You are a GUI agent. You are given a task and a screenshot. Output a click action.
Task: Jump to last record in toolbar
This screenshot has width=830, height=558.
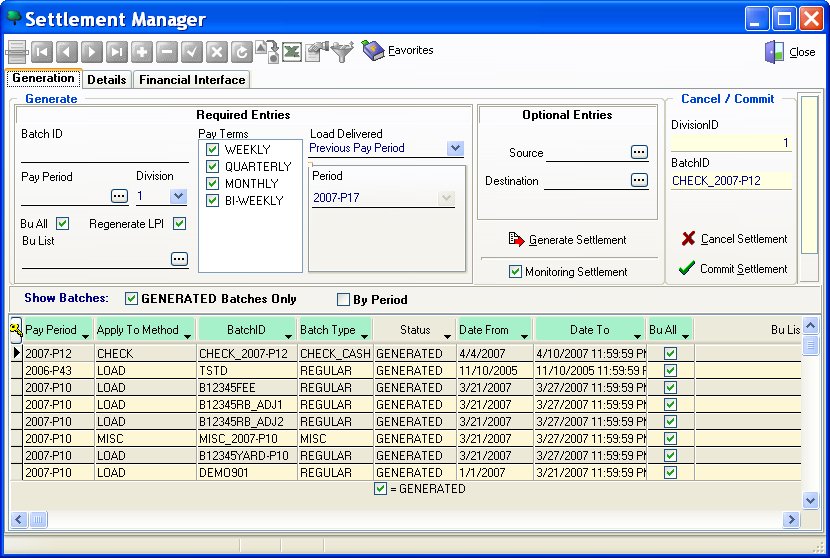[x=116, y=51]
